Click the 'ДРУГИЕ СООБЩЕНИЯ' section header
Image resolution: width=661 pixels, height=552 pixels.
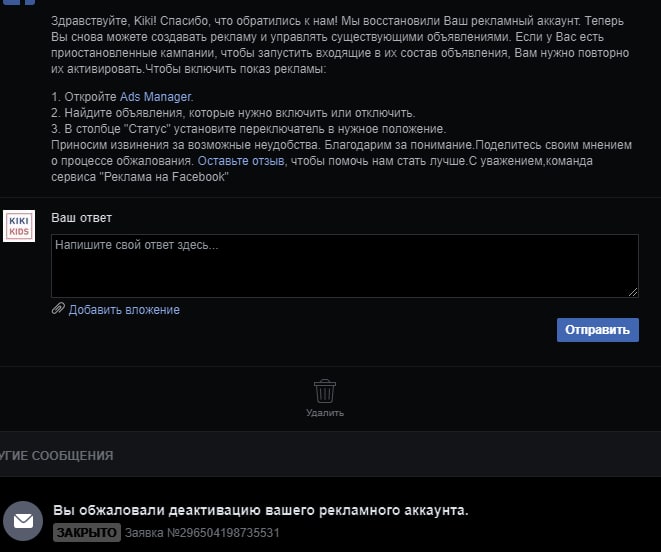[56, 455]
